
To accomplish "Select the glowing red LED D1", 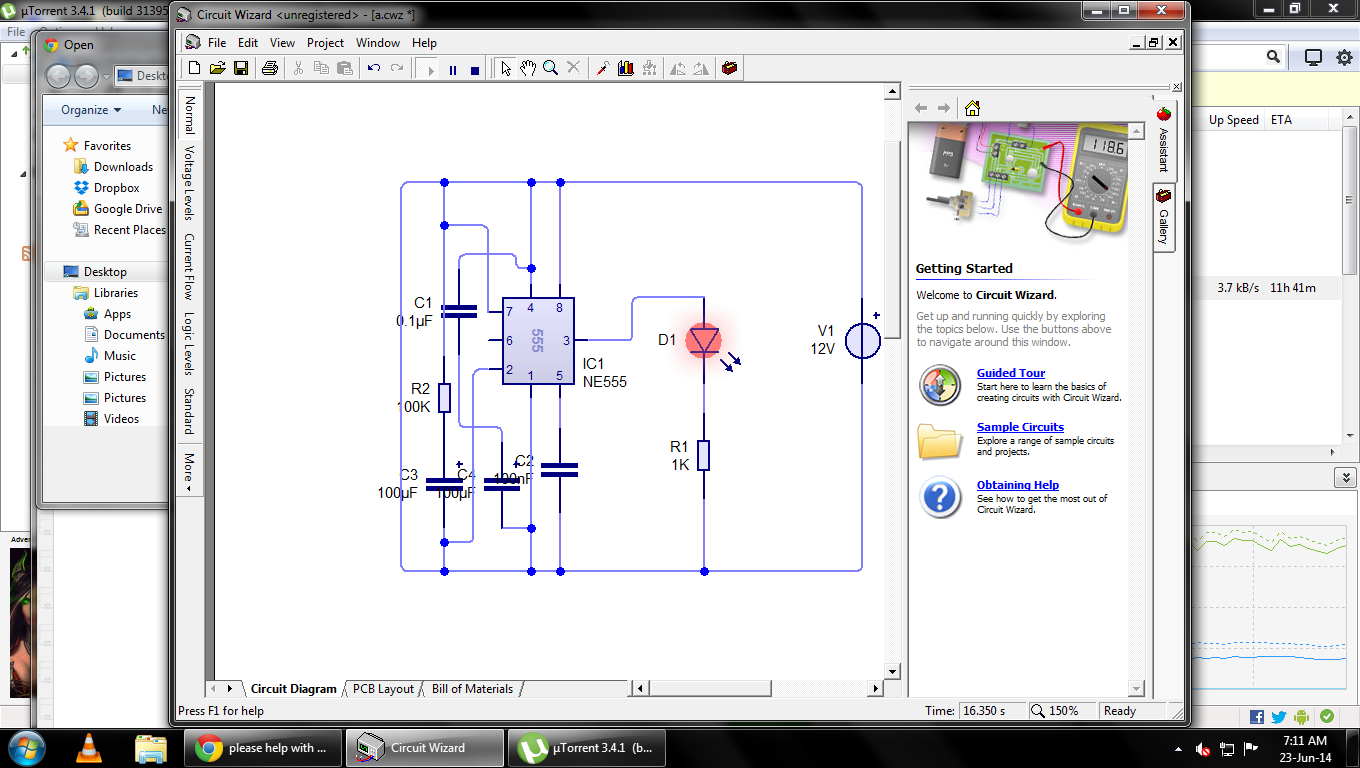I will [704, 340].
